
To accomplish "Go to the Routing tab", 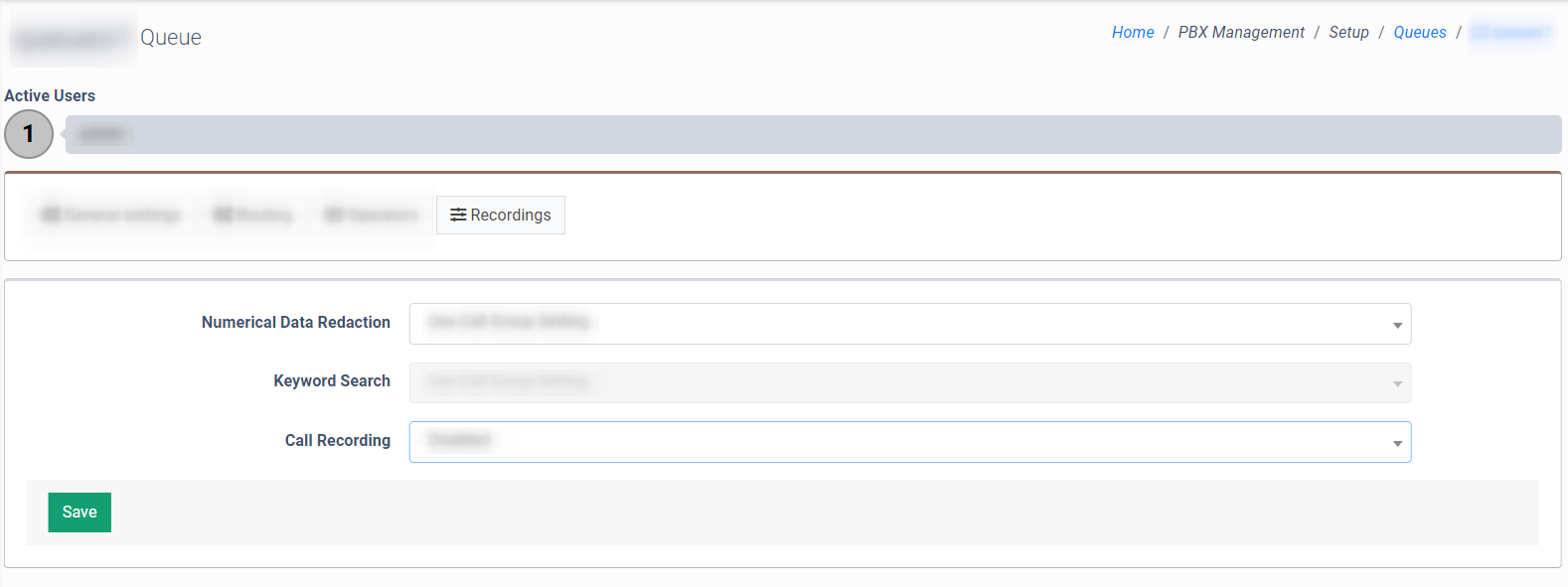I will tap(253, 216).
